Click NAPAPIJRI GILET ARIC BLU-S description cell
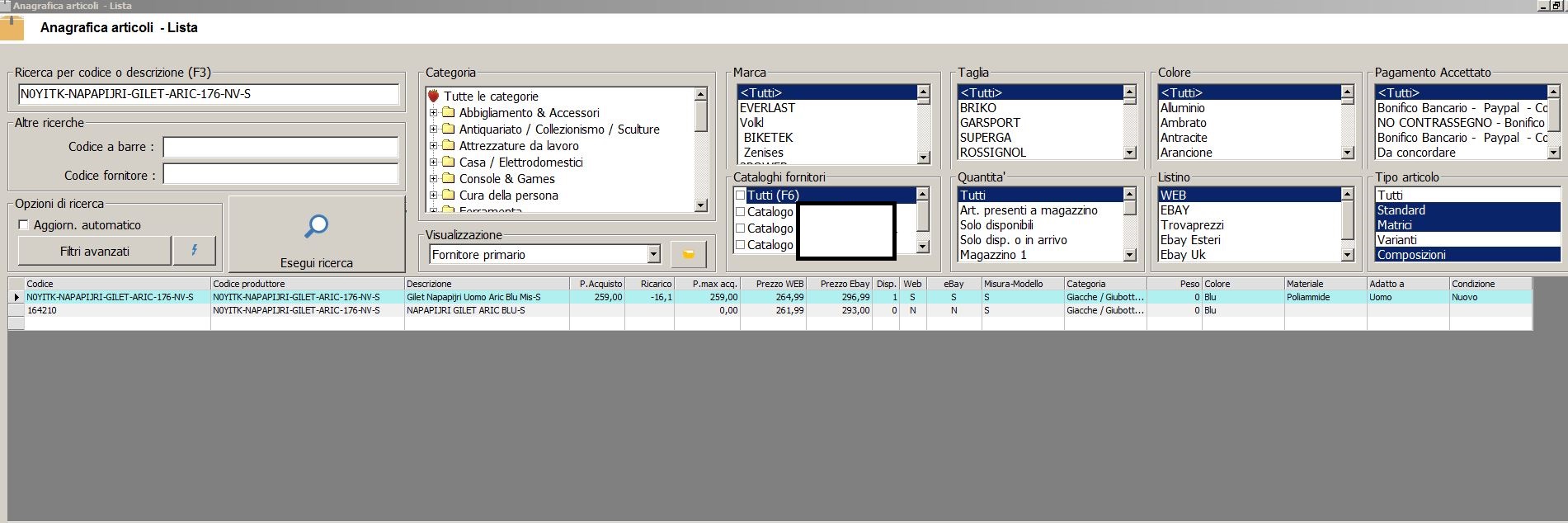Image resolution: width=1568 pixels, height=523 pixels. 487,310
